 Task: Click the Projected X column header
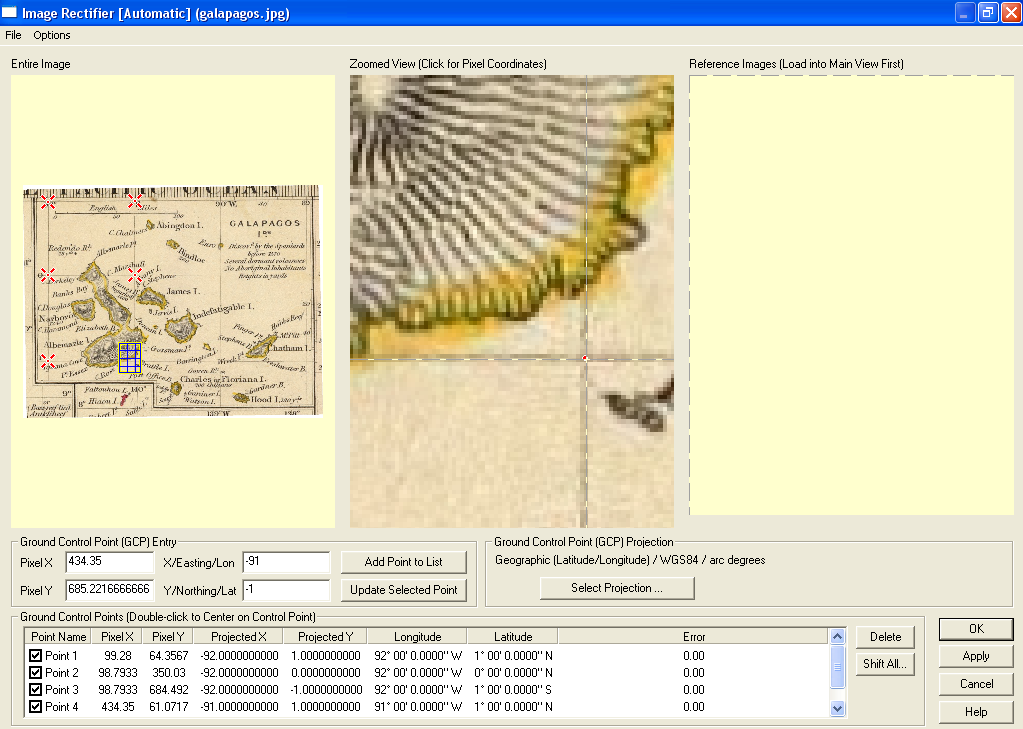pyautogui.click(x=238, y=637)
